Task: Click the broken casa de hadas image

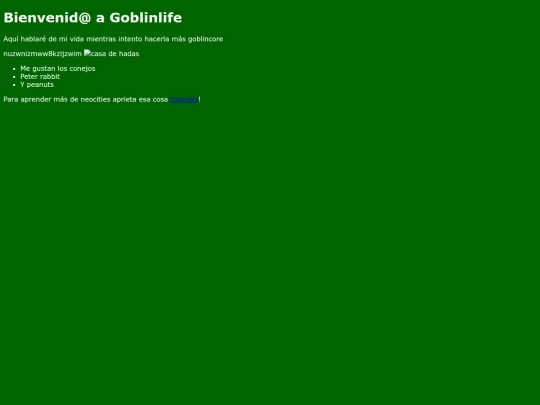Action: click(x=112, y=53)
